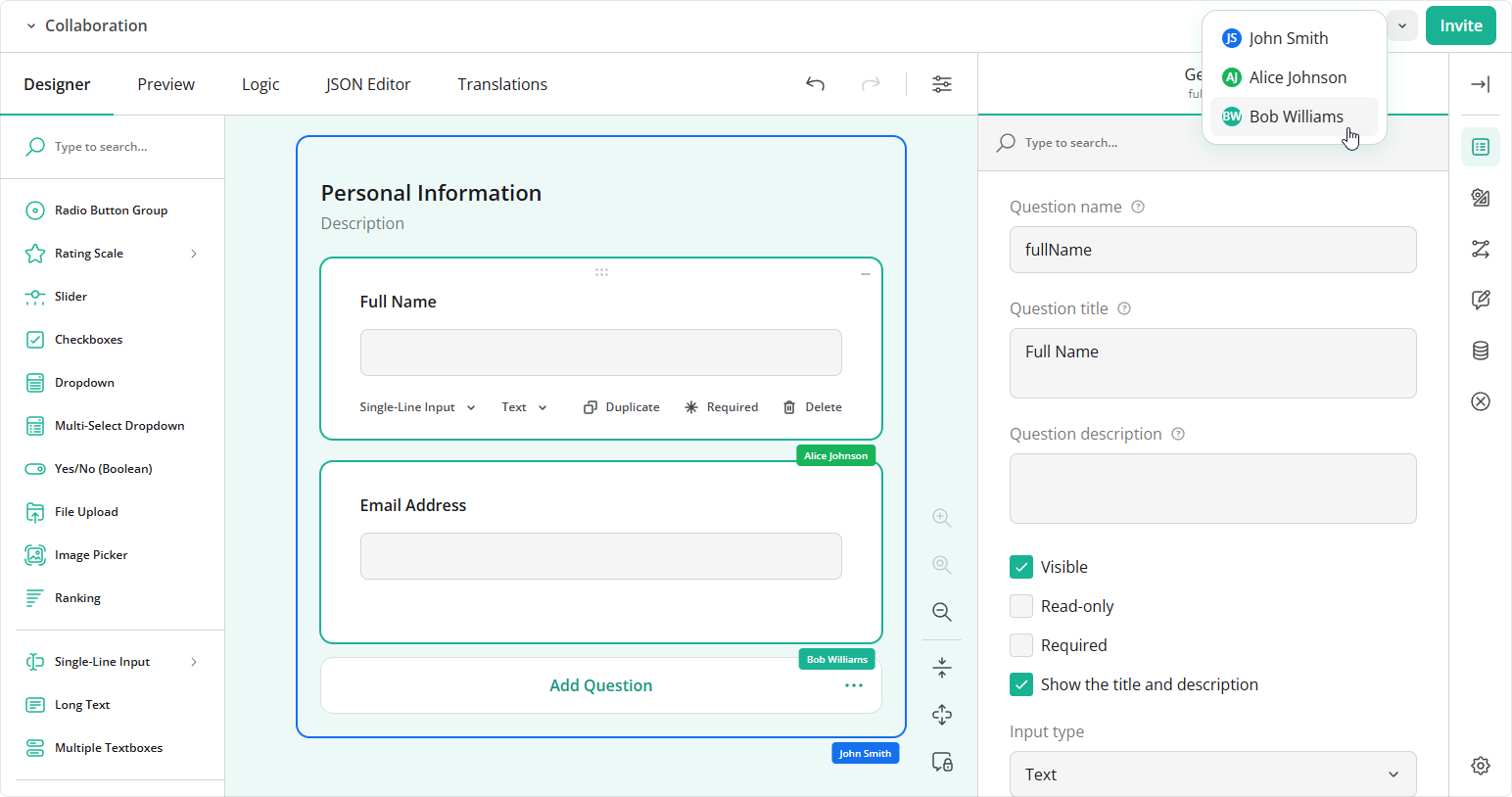Viewport: 1512px width, 797px height.
Task: Switch to the JSON Editor tab
Action: pos(368,84)
